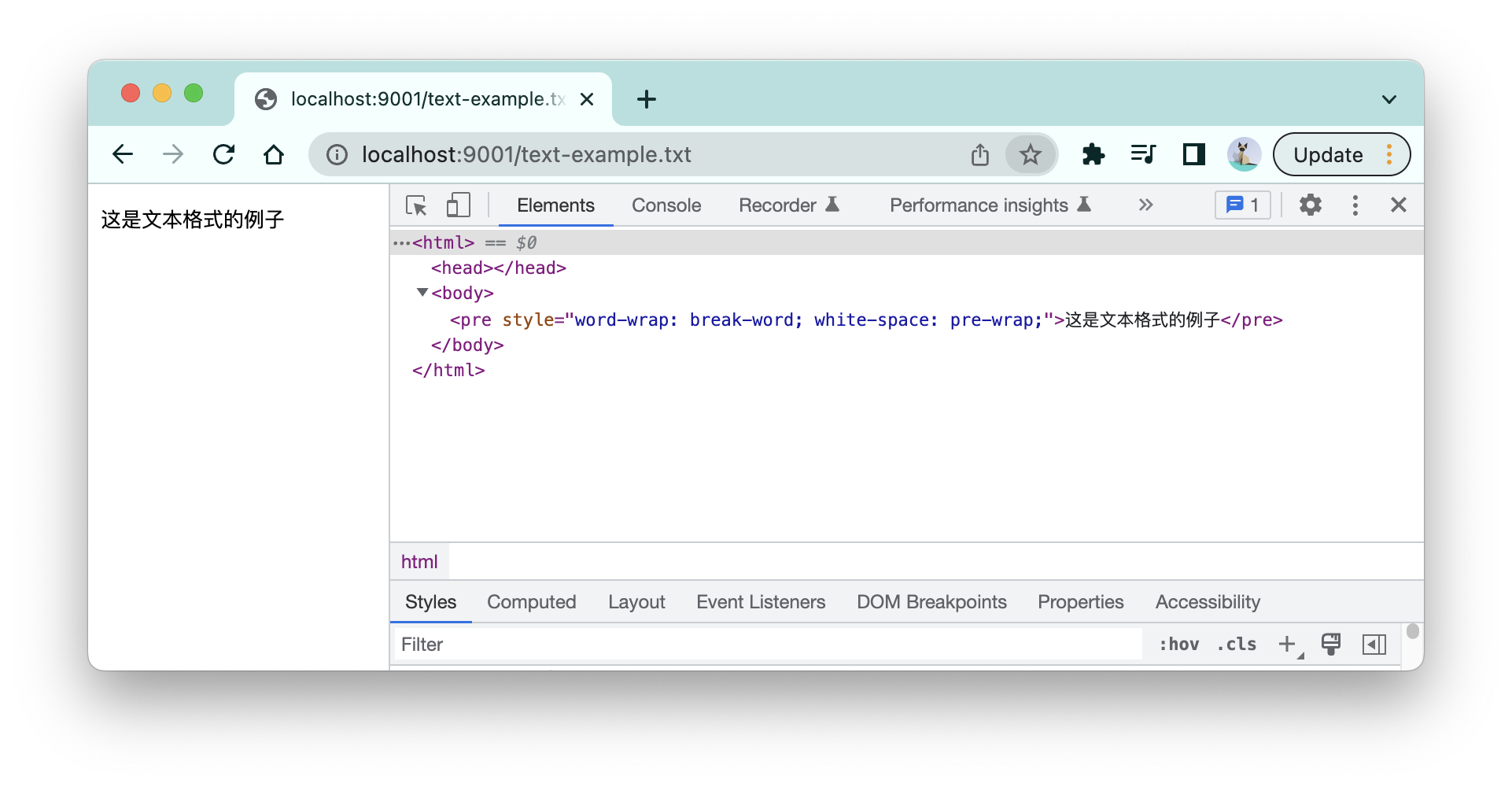Add a new style rule

click(1288, 645)
